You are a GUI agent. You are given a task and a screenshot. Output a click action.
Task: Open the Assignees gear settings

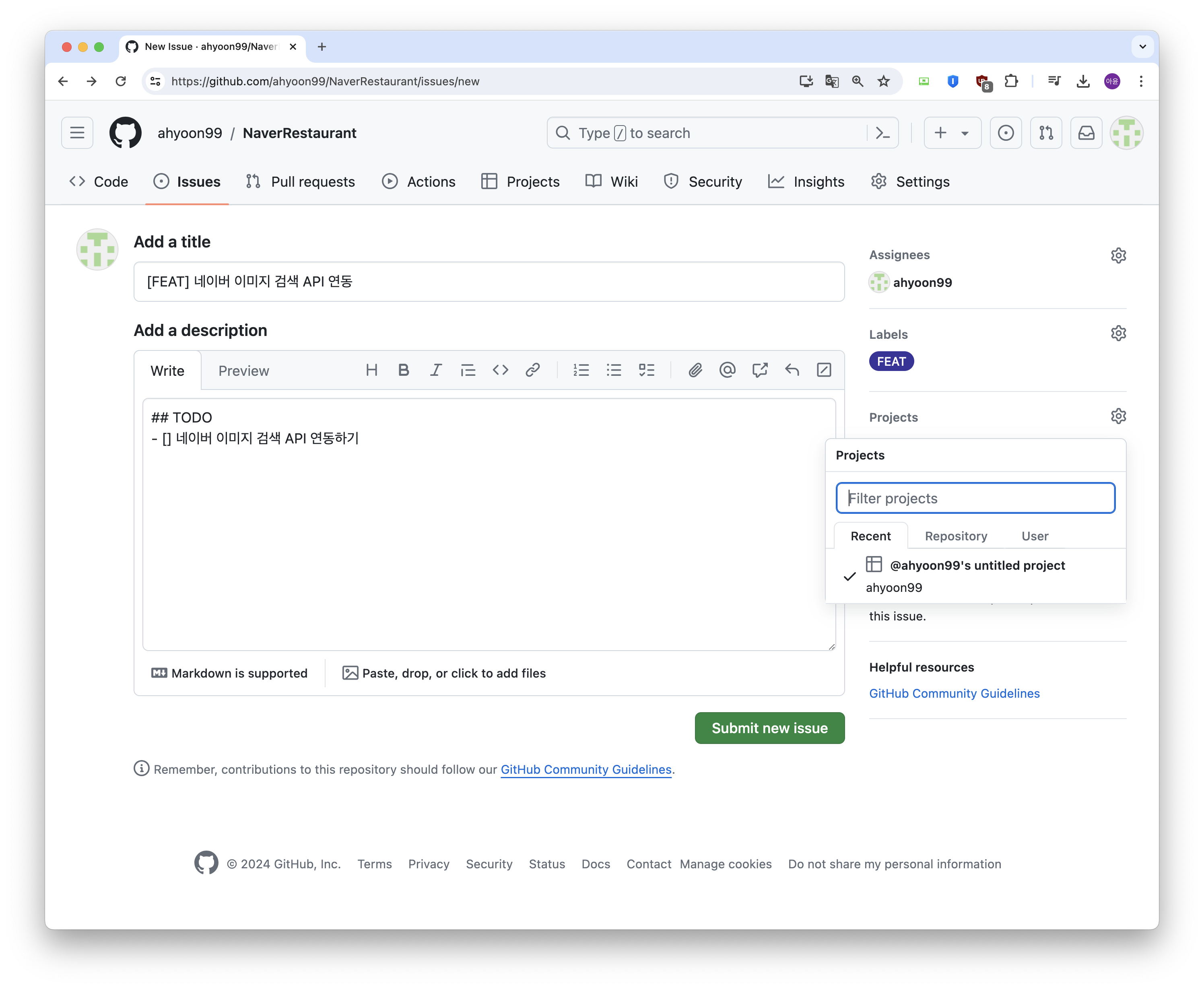tap(1118, 255)
